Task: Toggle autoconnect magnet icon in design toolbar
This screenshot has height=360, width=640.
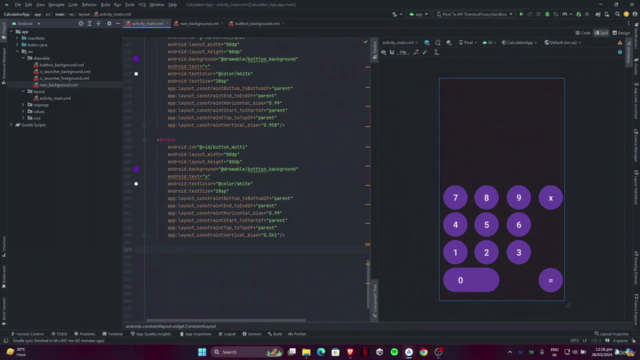Action: (x=392, y=52)
